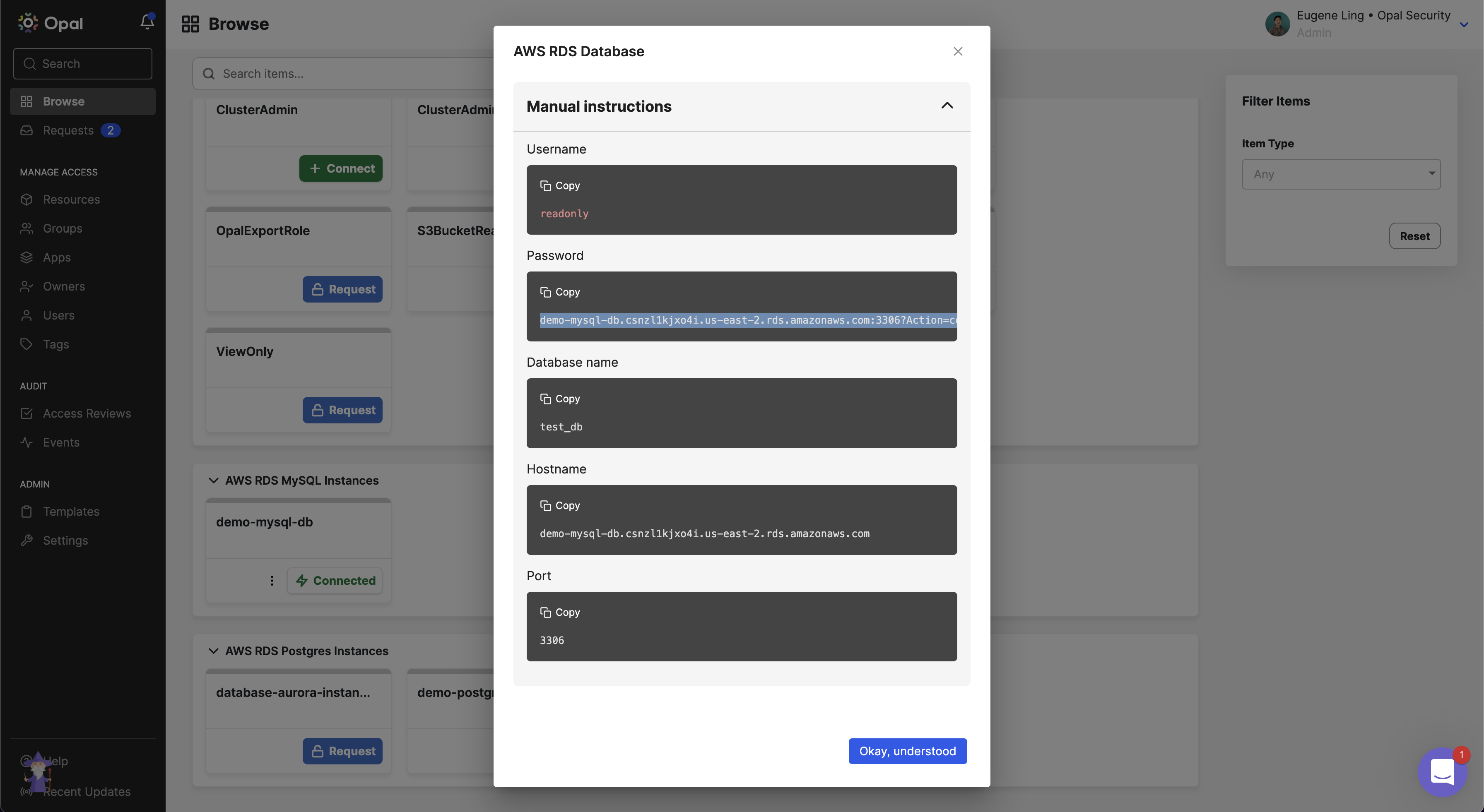Collapse AWS RDS Postgres Instances group
This screenshot has height=812, width=1484.
click(213, 651)
